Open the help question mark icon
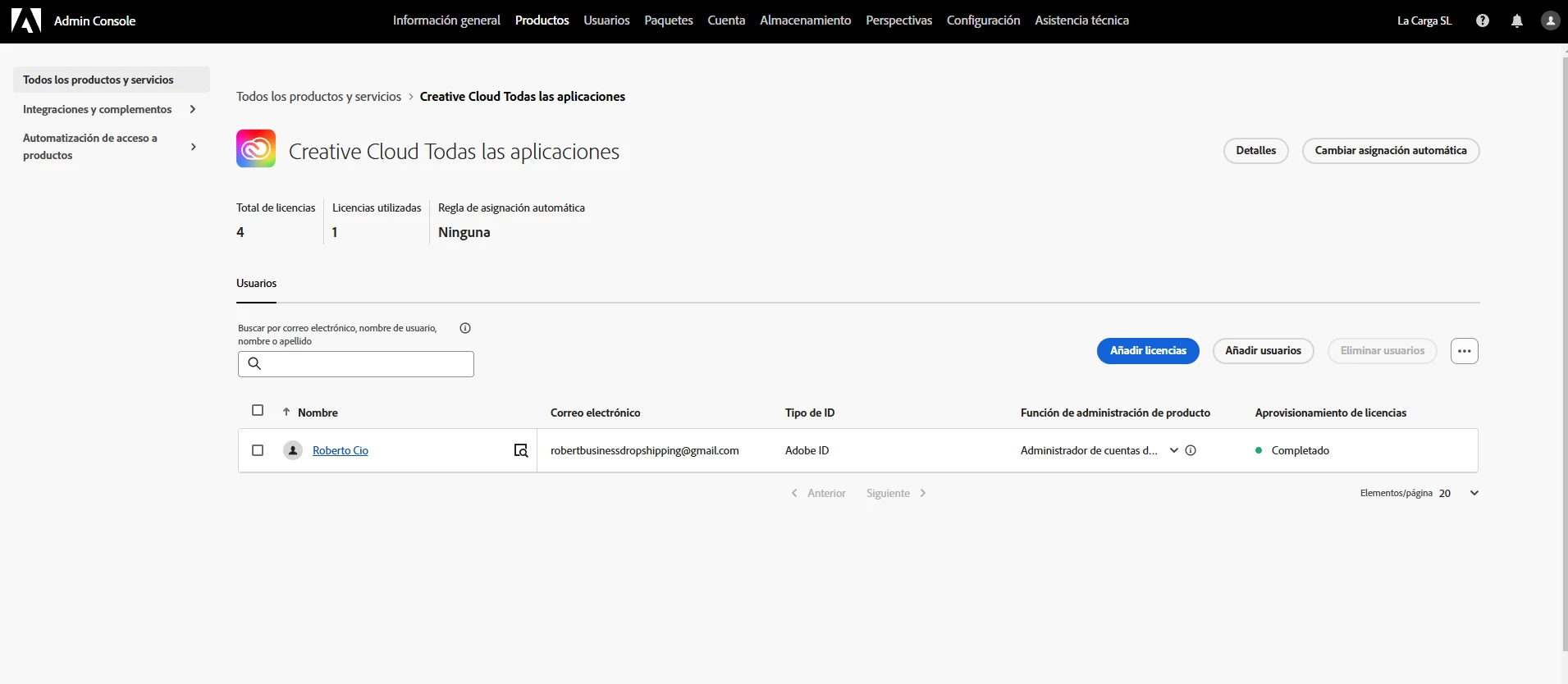Screen dimensions: 1568x684 click(x=1482, y=21)
